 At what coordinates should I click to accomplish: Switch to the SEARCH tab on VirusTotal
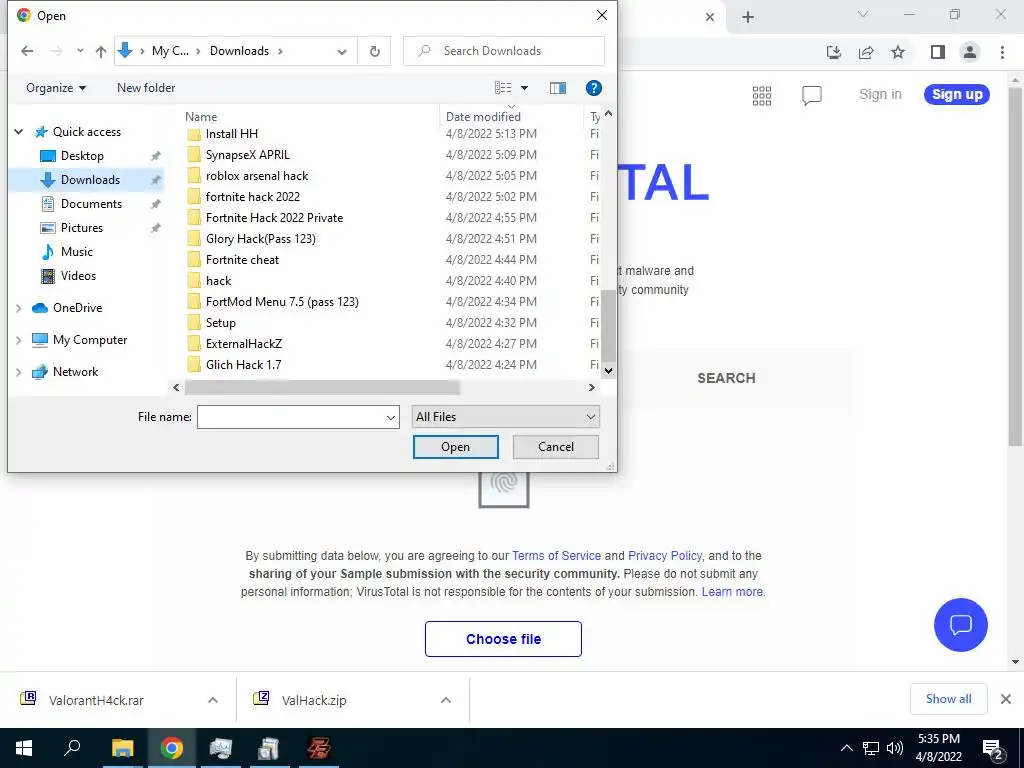tap(726, 378)
